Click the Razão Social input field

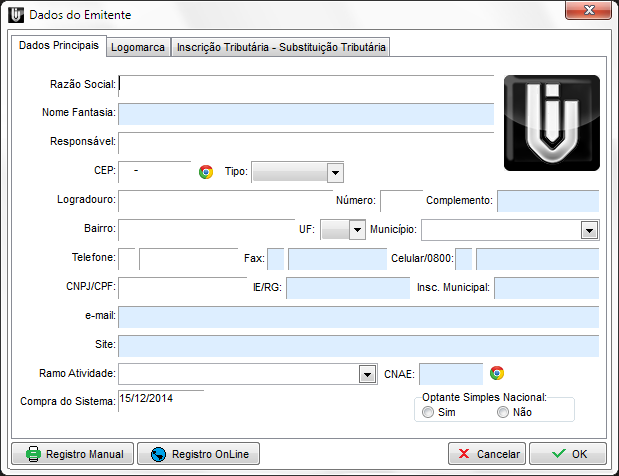click(306, 85)
